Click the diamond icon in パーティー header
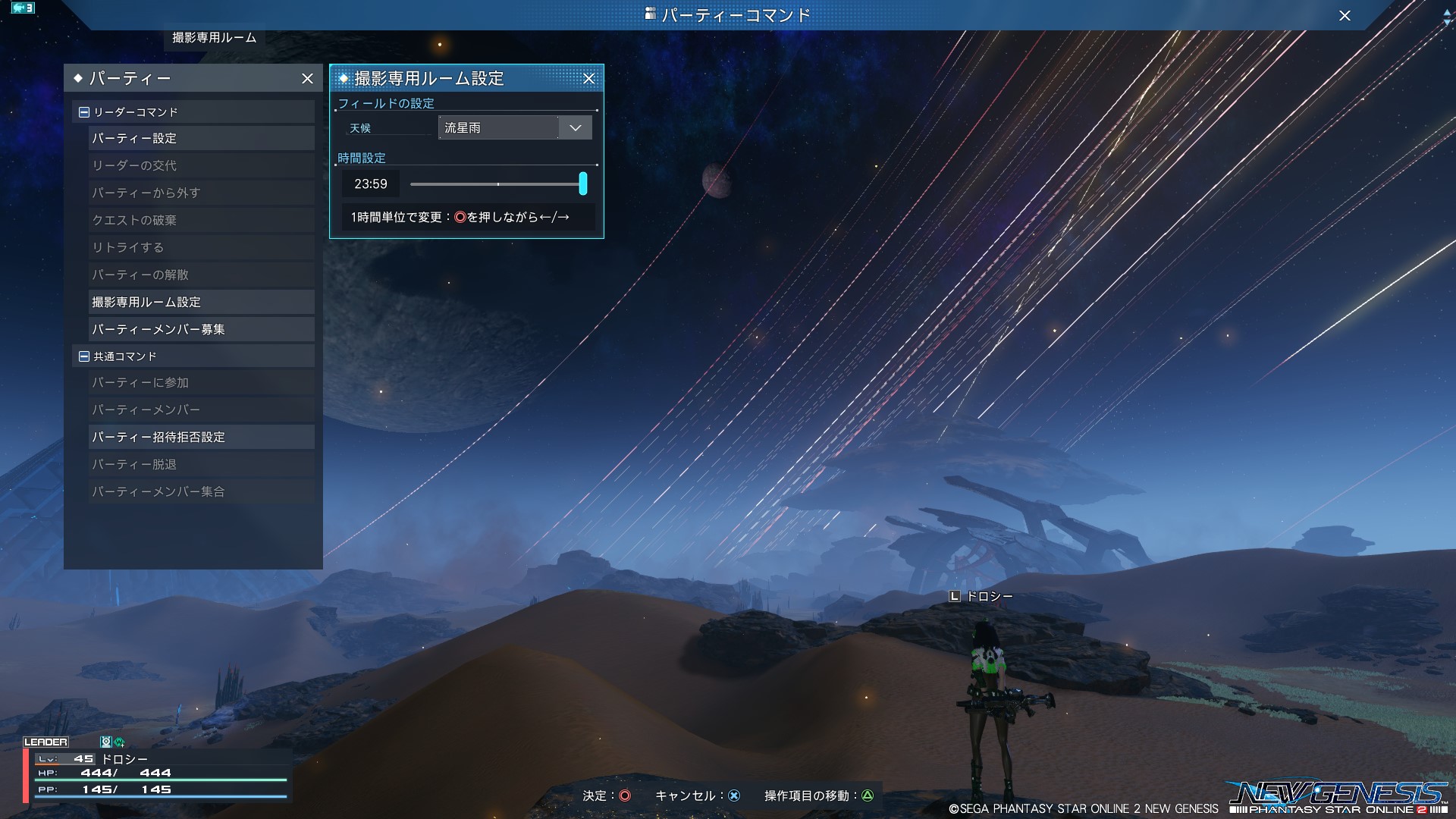The width and height of the screenshot is (1456, 819). [x=77, y=78]
